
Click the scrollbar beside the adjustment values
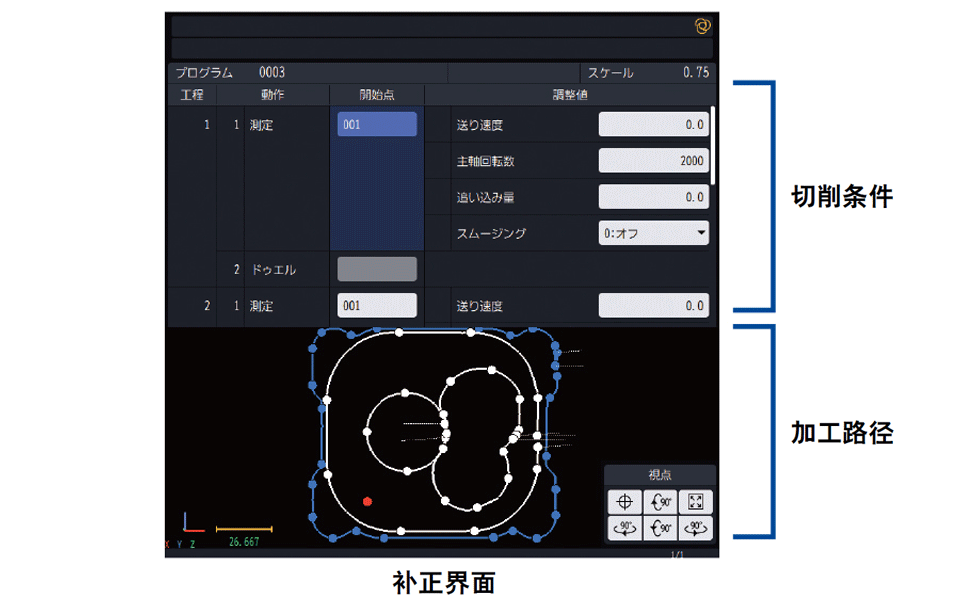(x=713, y=145)
